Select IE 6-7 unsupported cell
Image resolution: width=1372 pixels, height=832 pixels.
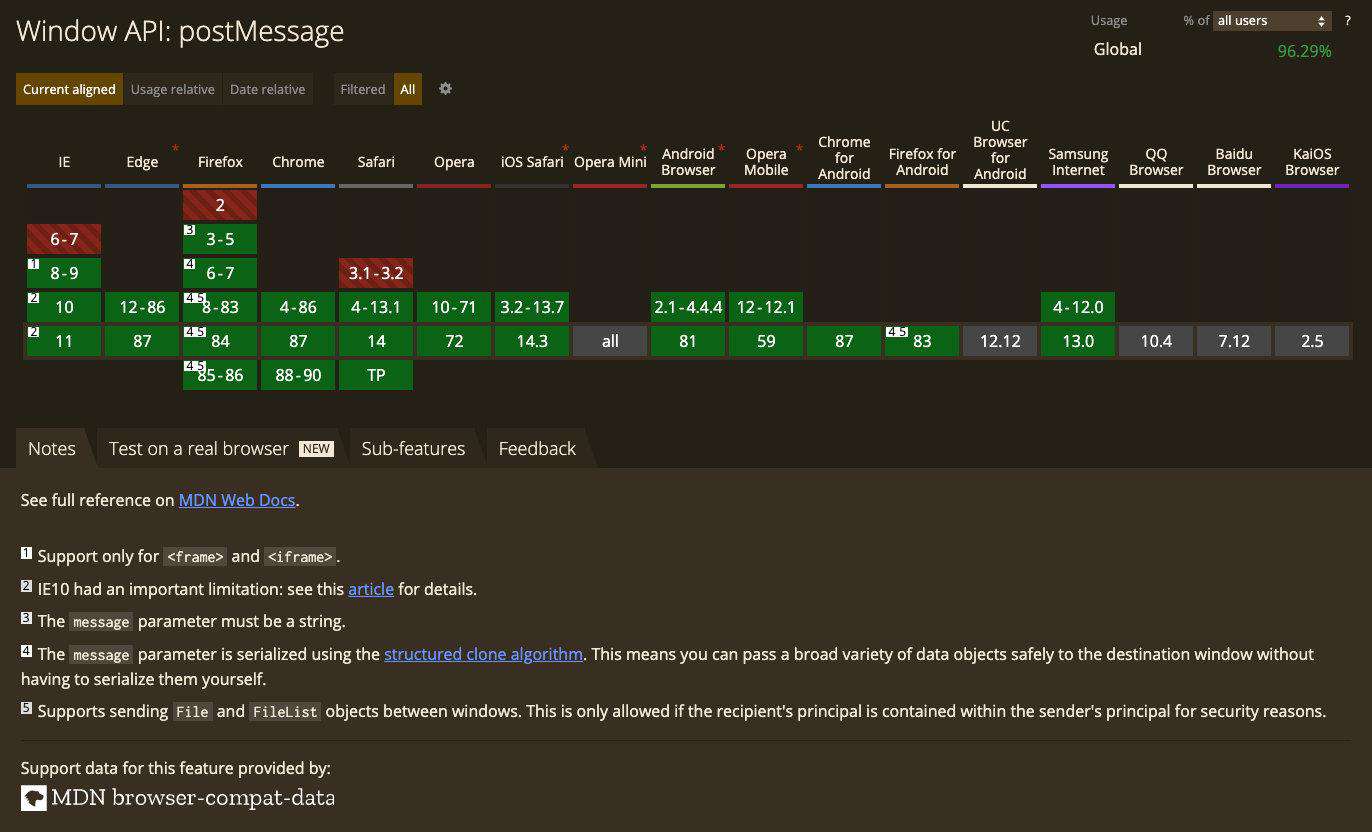pyautogui.click(x=64, y=239)
